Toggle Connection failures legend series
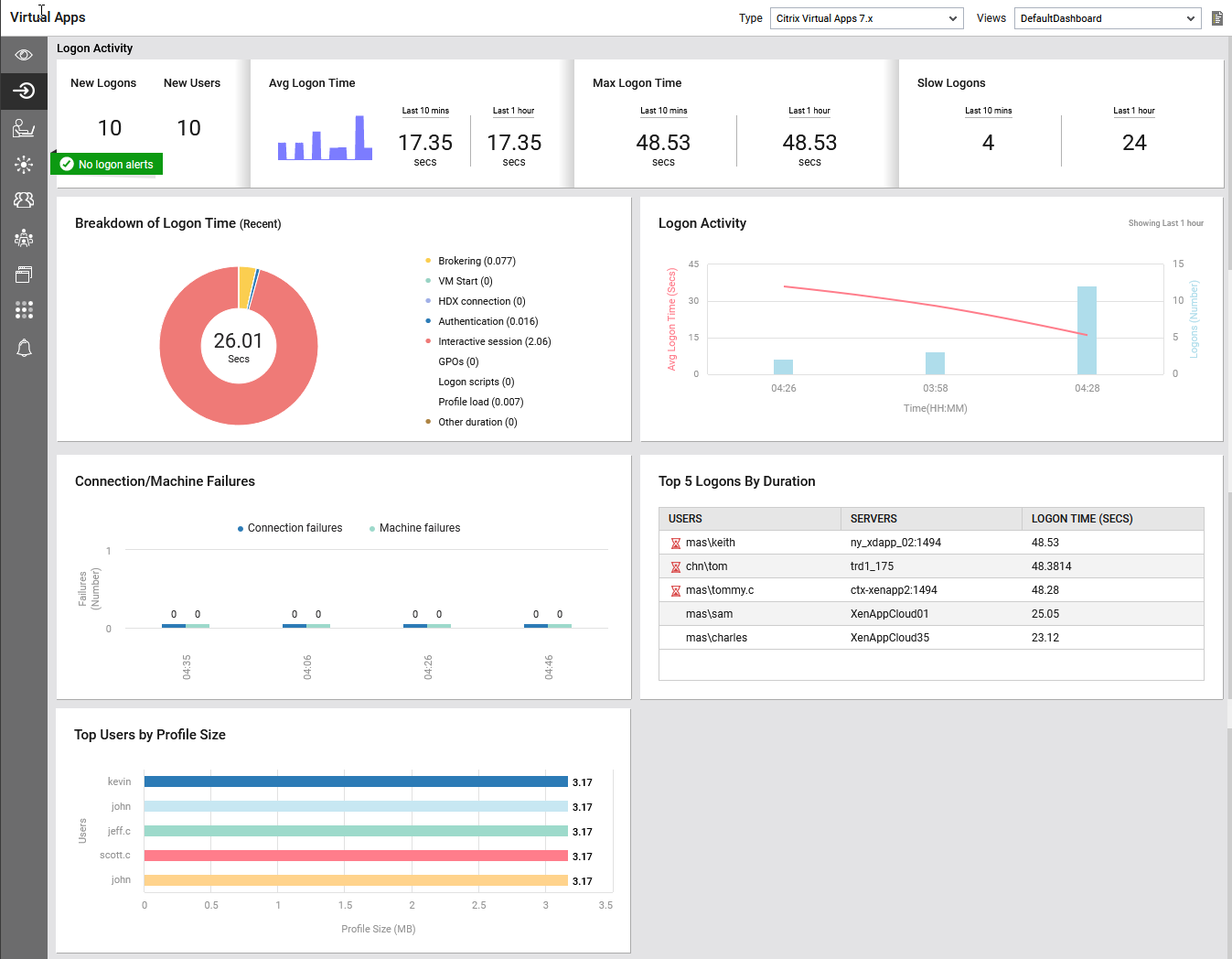This screenshot has height=959, width=1232. (x=290, y=528)
